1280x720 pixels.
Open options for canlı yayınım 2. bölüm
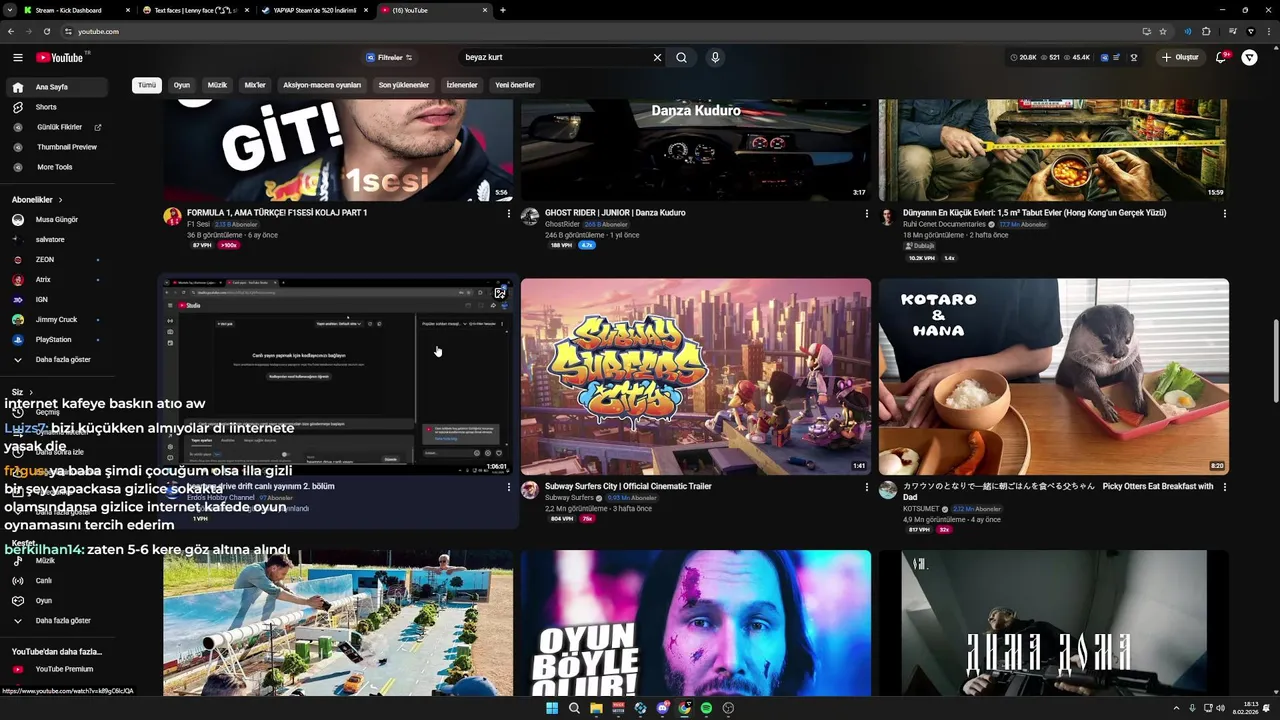[508, 487]
